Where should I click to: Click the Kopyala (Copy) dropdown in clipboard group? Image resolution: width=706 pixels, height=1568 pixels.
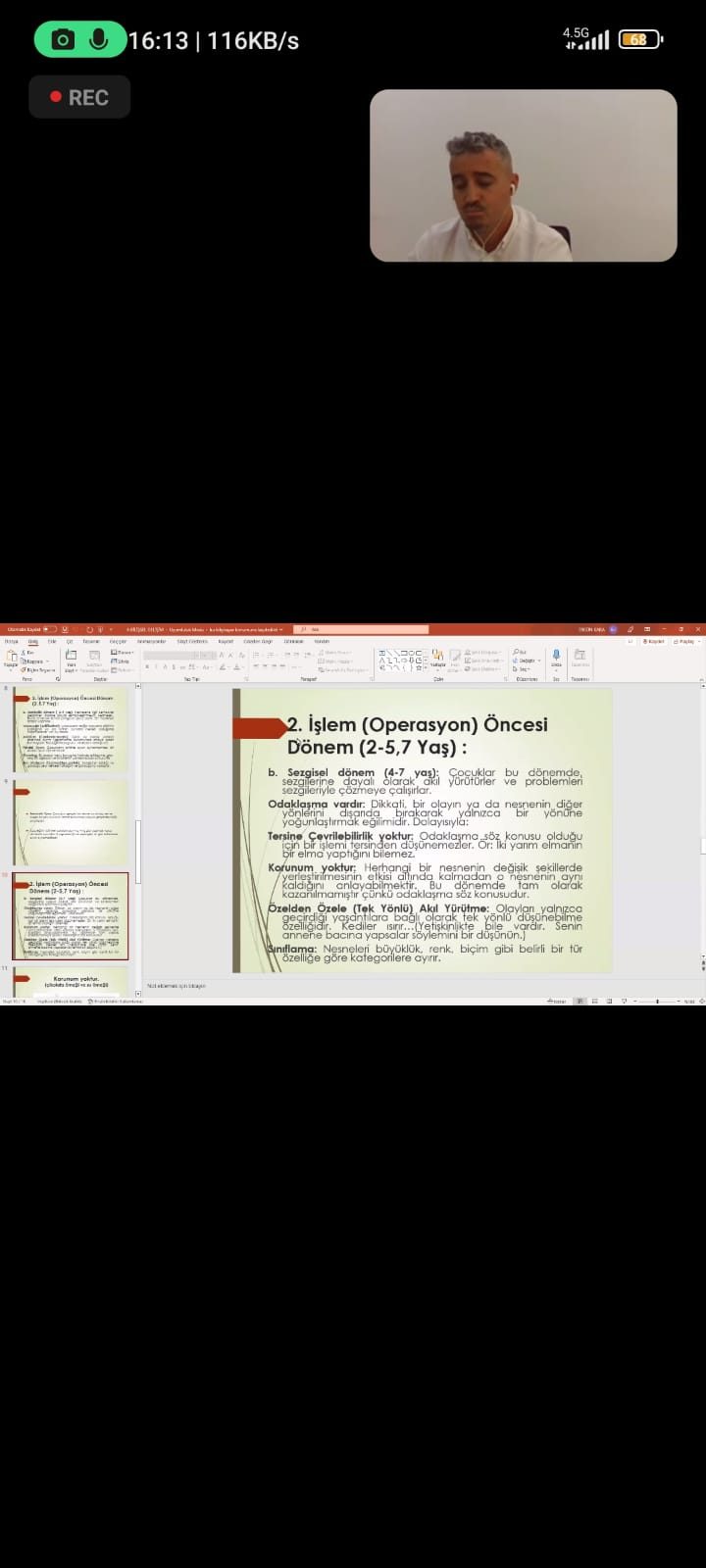coord(33,661)
